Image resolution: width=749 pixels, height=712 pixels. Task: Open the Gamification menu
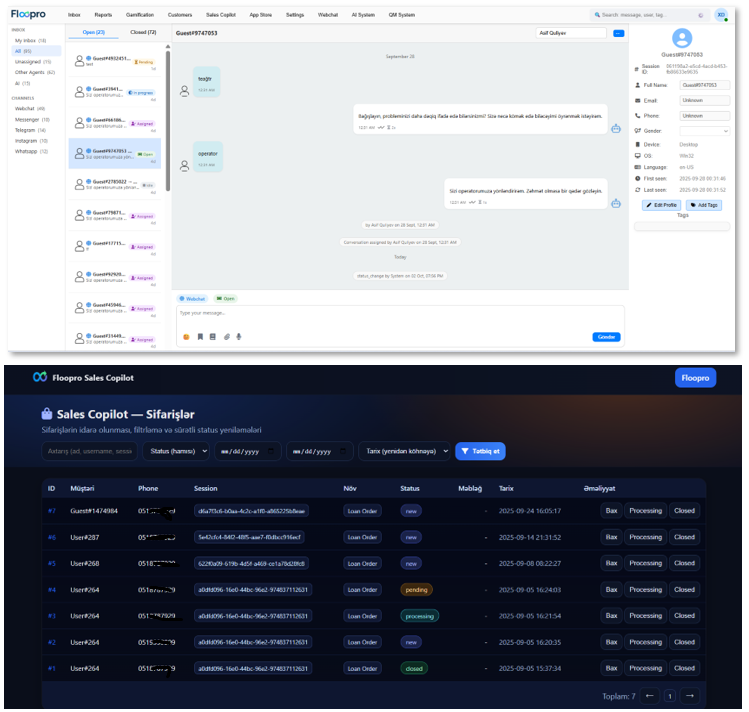pos(140,15)
